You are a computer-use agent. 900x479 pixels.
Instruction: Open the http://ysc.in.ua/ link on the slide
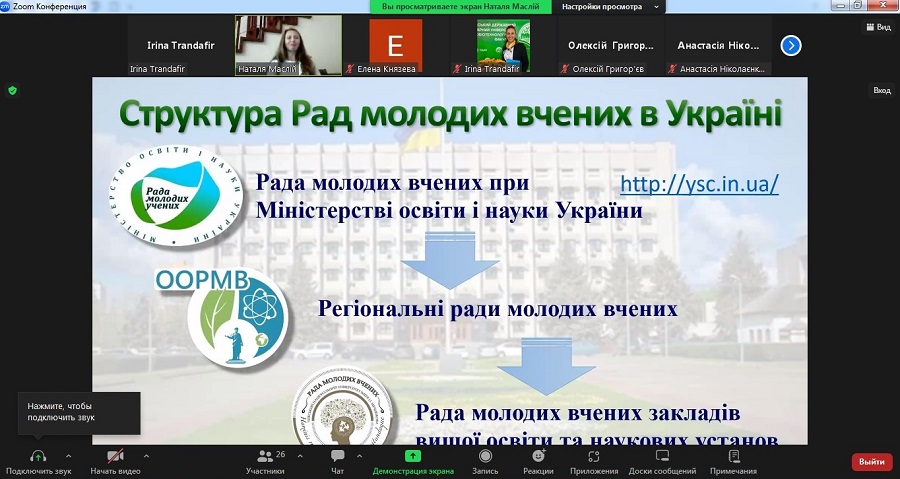[699, 184]
